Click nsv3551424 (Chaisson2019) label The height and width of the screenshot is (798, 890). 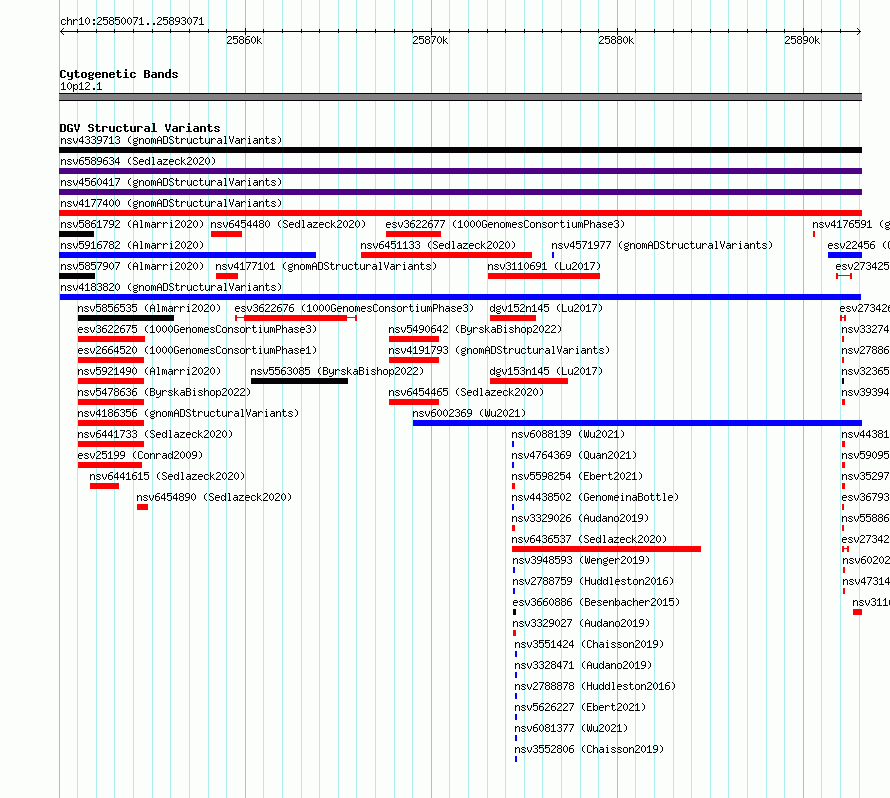point(589,644)
